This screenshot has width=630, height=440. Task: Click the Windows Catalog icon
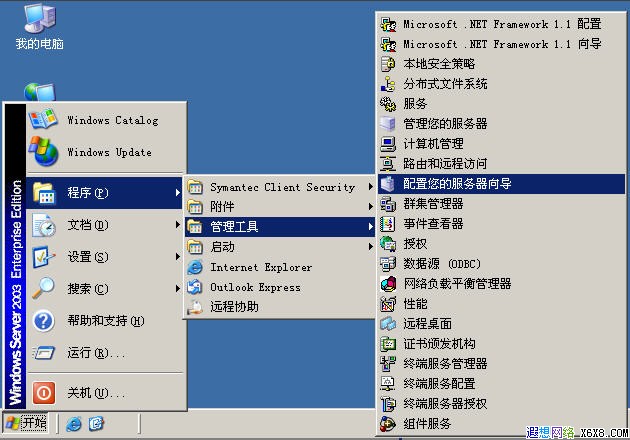point(43,119)
